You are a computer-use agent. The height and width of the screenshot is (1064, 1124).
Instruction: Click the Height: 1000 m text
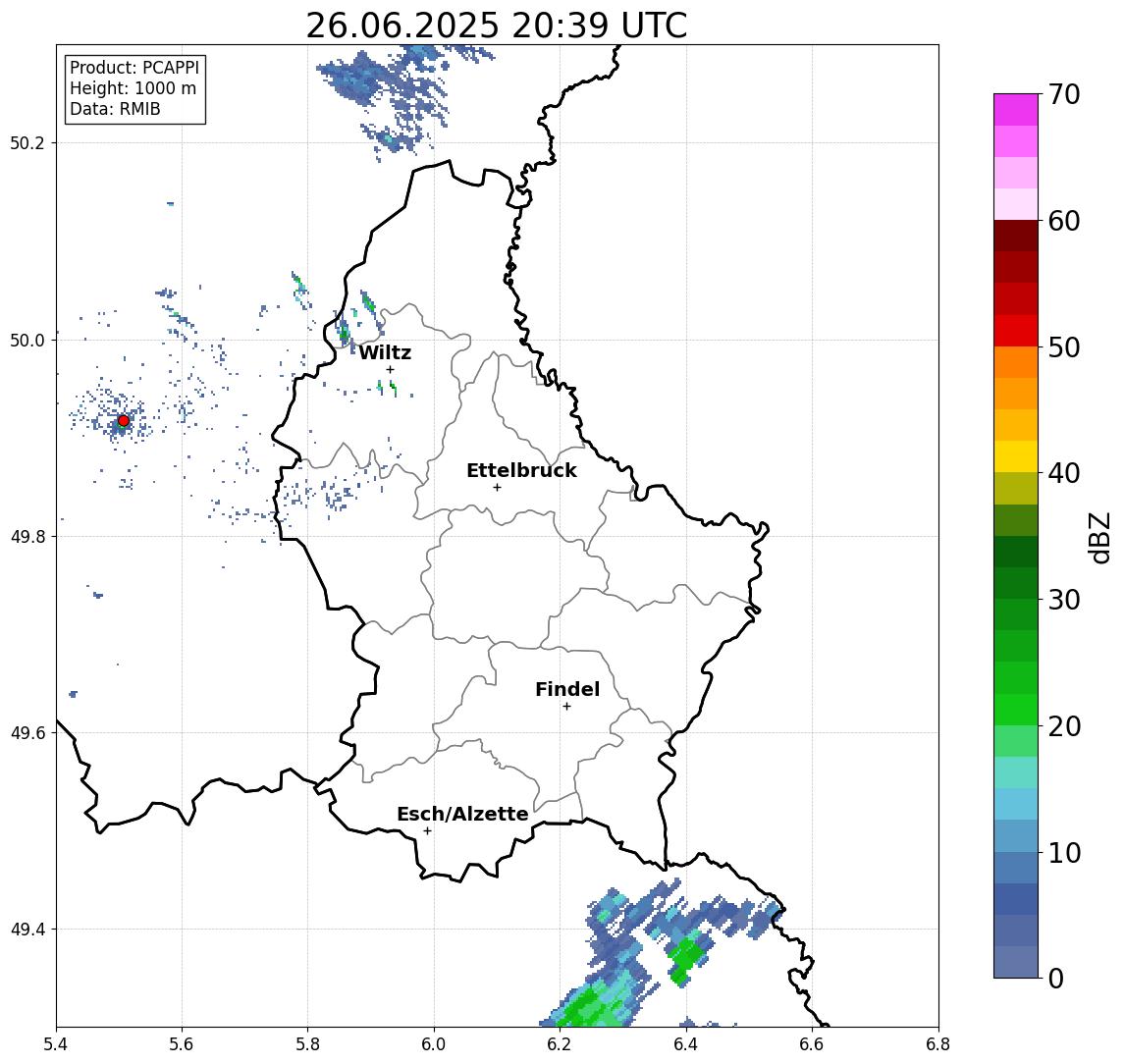click(x=133, y=88)
